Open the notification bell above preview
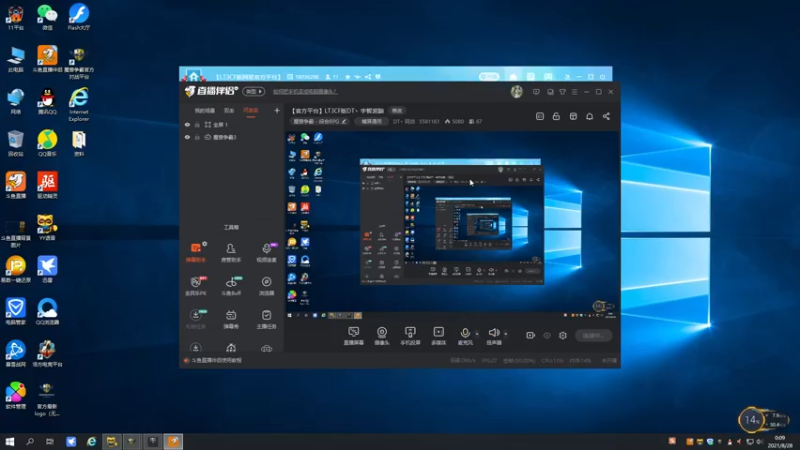Viewport: 800px width, 450px height. [x=589, y=116]
